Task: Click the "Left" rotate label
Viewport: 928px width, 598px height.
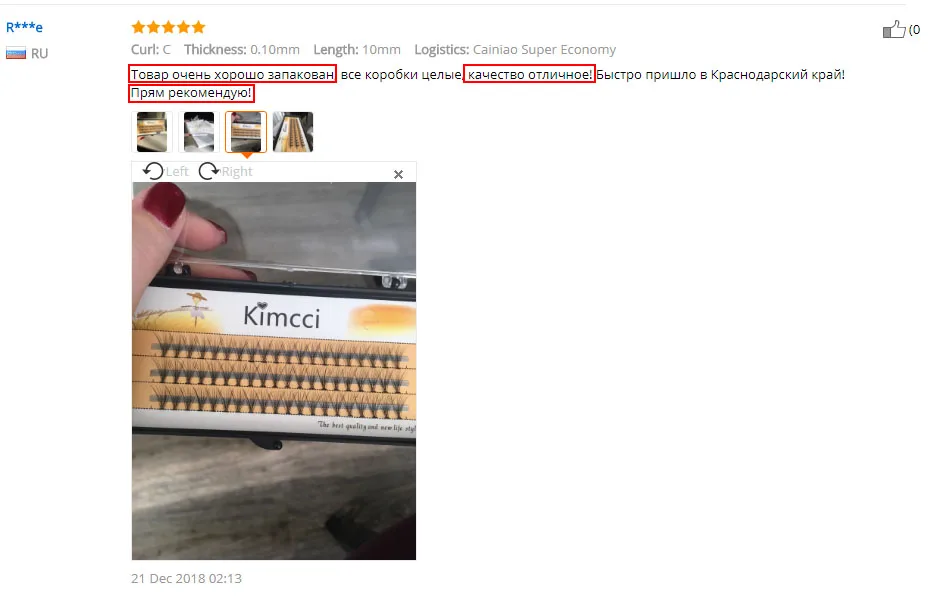Action: click(177, 172)
